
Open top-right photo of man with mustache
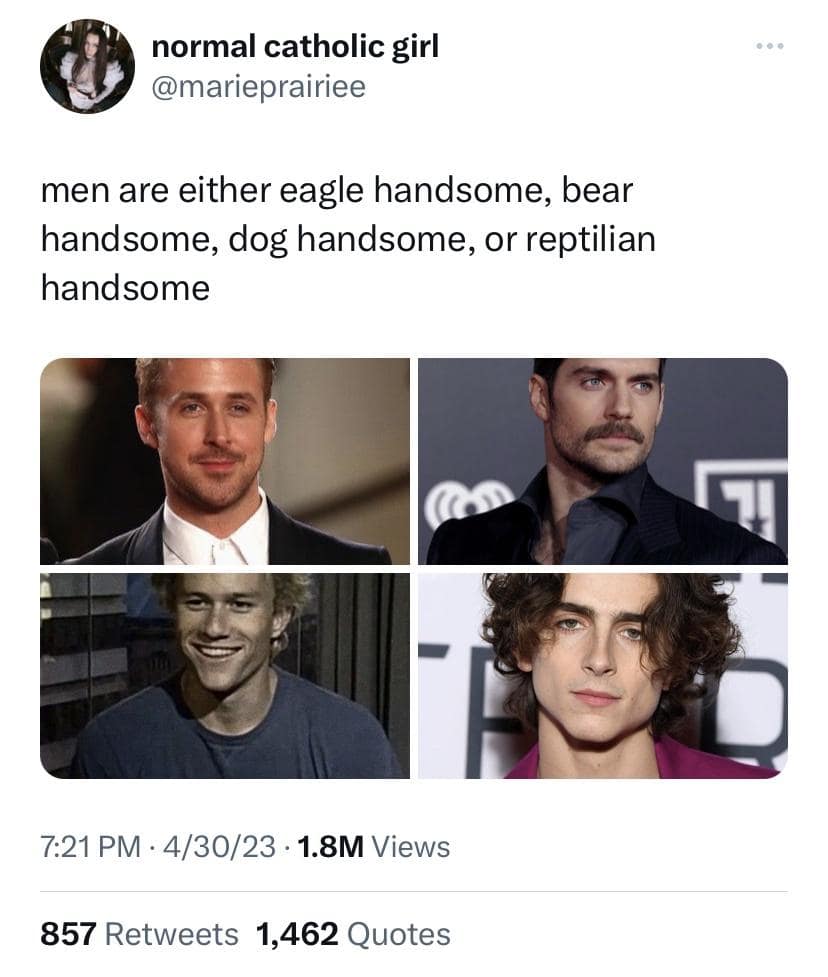point(602,461)
